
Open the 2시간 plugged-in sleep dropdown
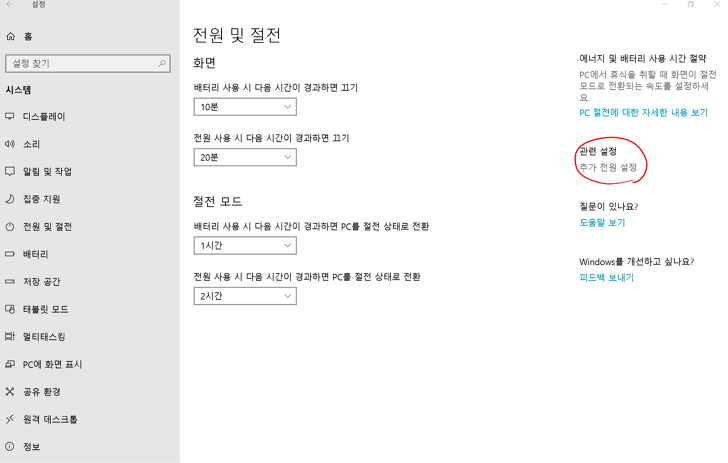point(245,296)
